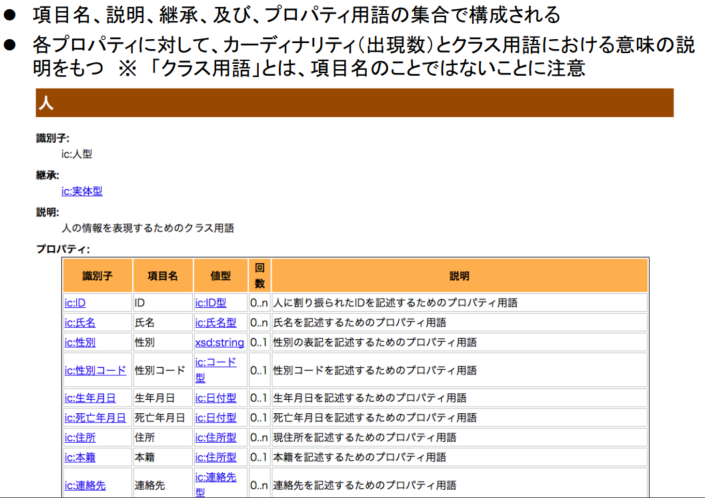Click the ic:ID identifier link
The width and height of the screenshot is (705, 498).
click(x=75, y=302)
